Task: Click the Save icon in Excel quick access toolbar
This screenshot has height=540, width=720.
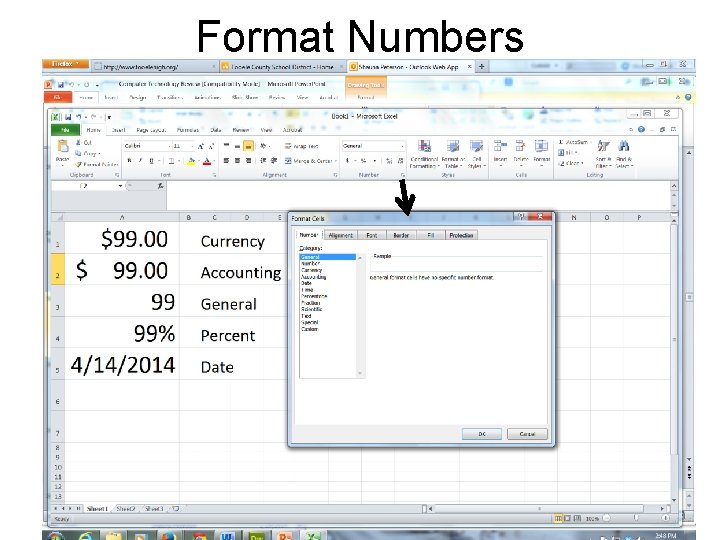Action: (x=68, y=117)
